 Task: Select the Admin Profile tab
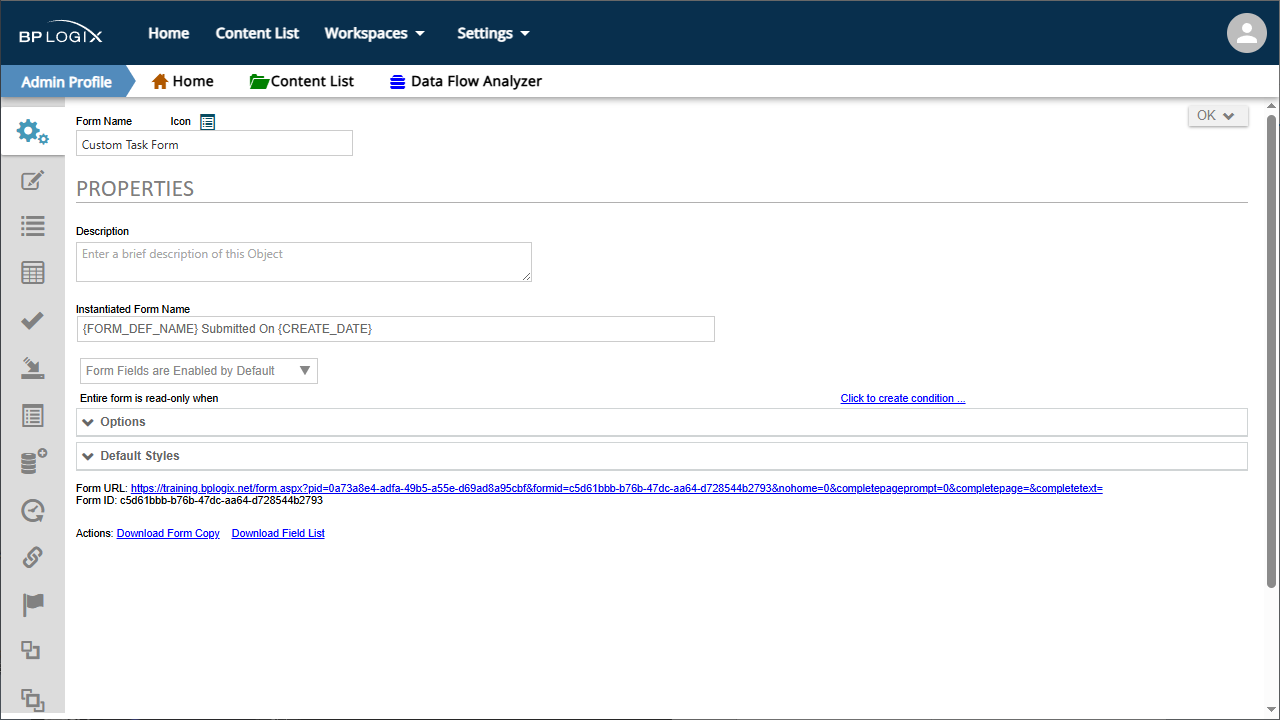click(66, 81)
